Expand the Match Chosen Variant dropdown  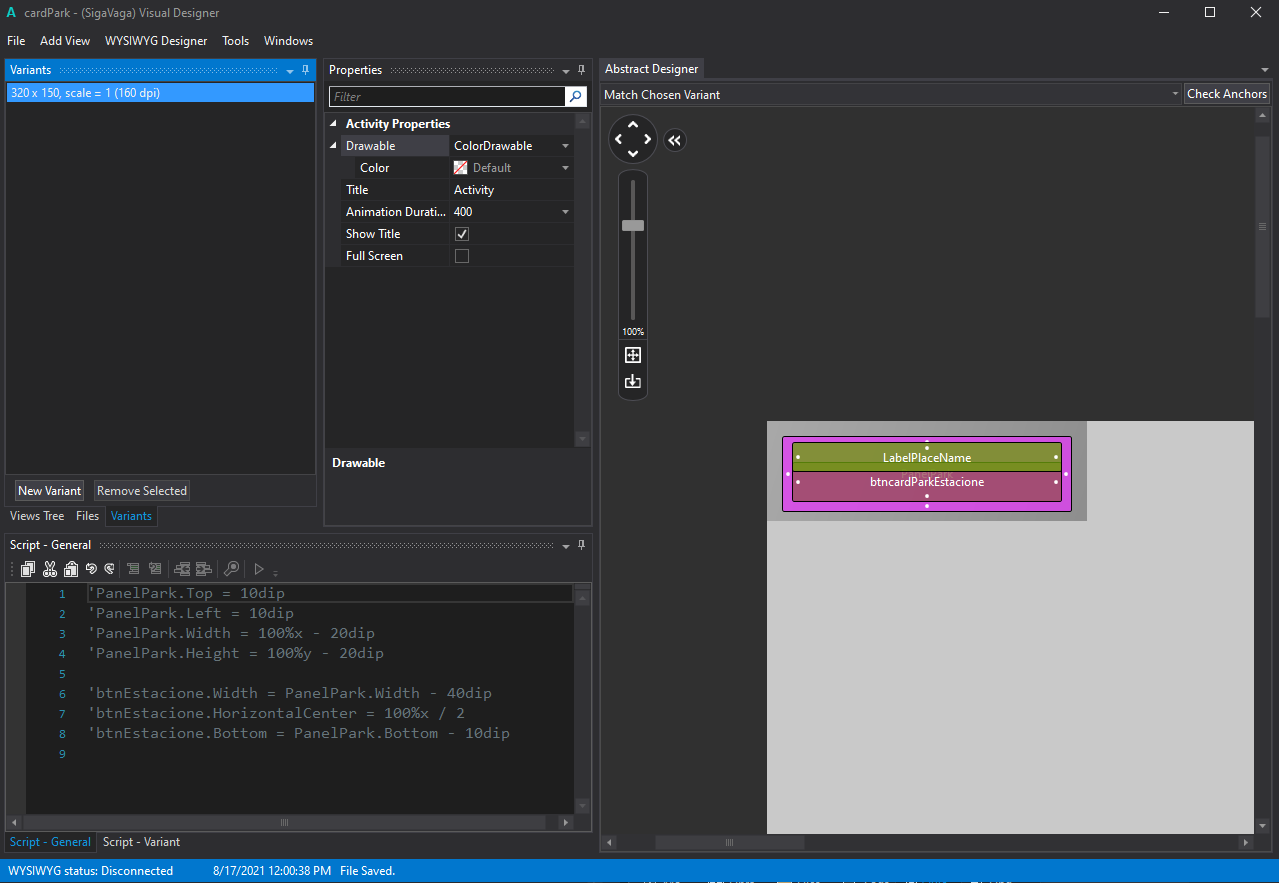(1175, 94)
